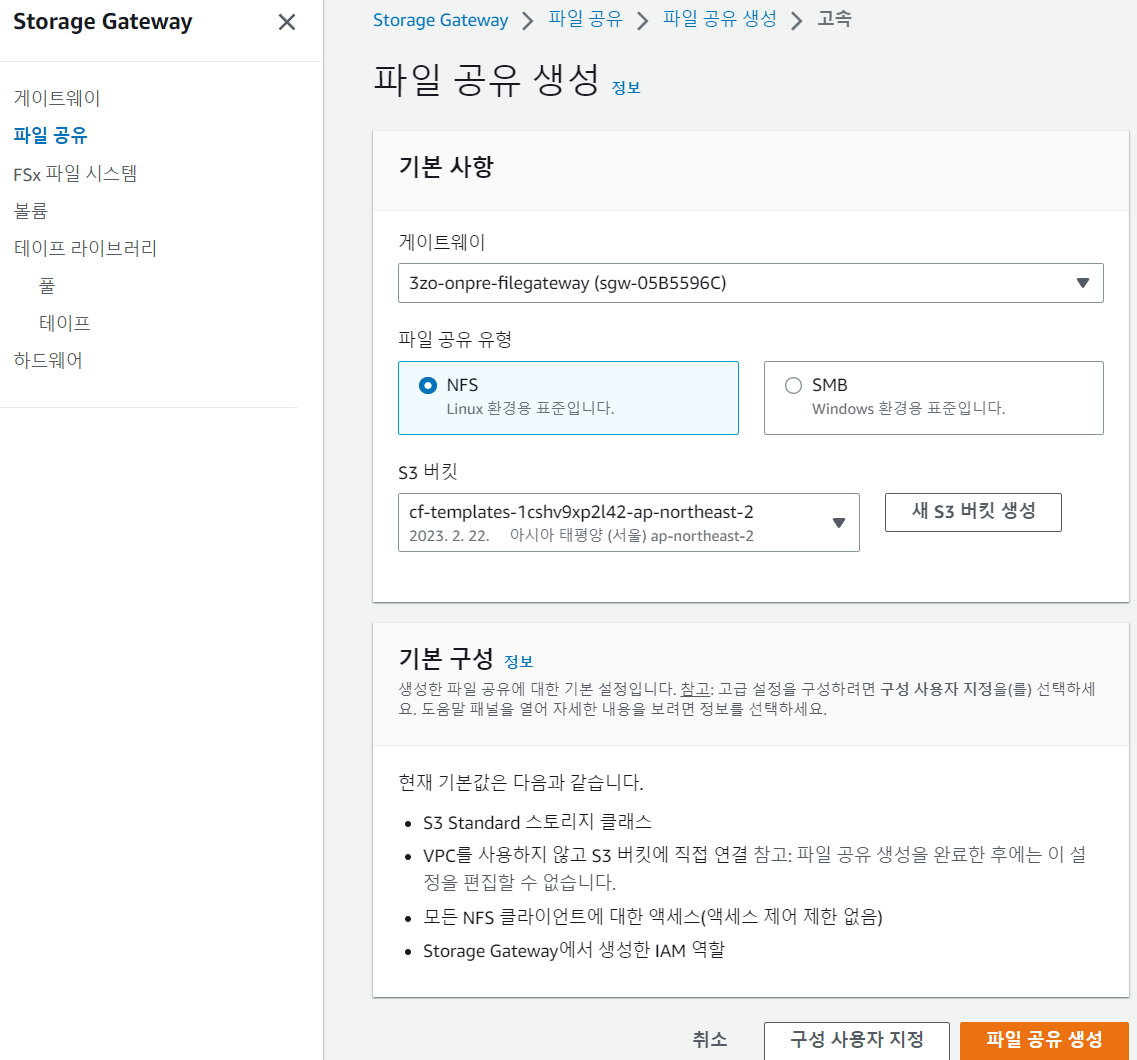Viewport: 1137px width, 1060px height.
Task: Click the 기본 사항 section heading
Action: 446,167
